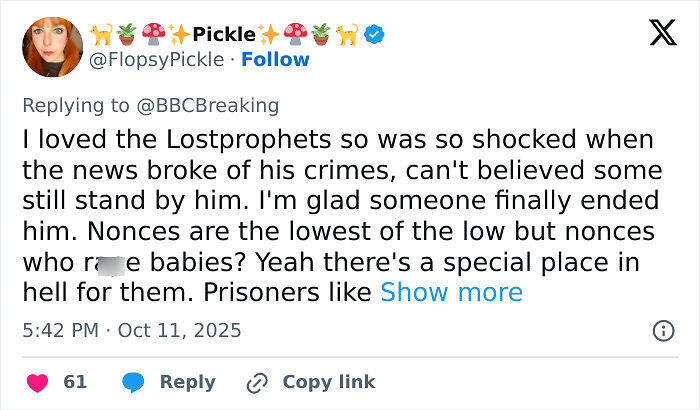Select the Copy link label

pos(329,382)
